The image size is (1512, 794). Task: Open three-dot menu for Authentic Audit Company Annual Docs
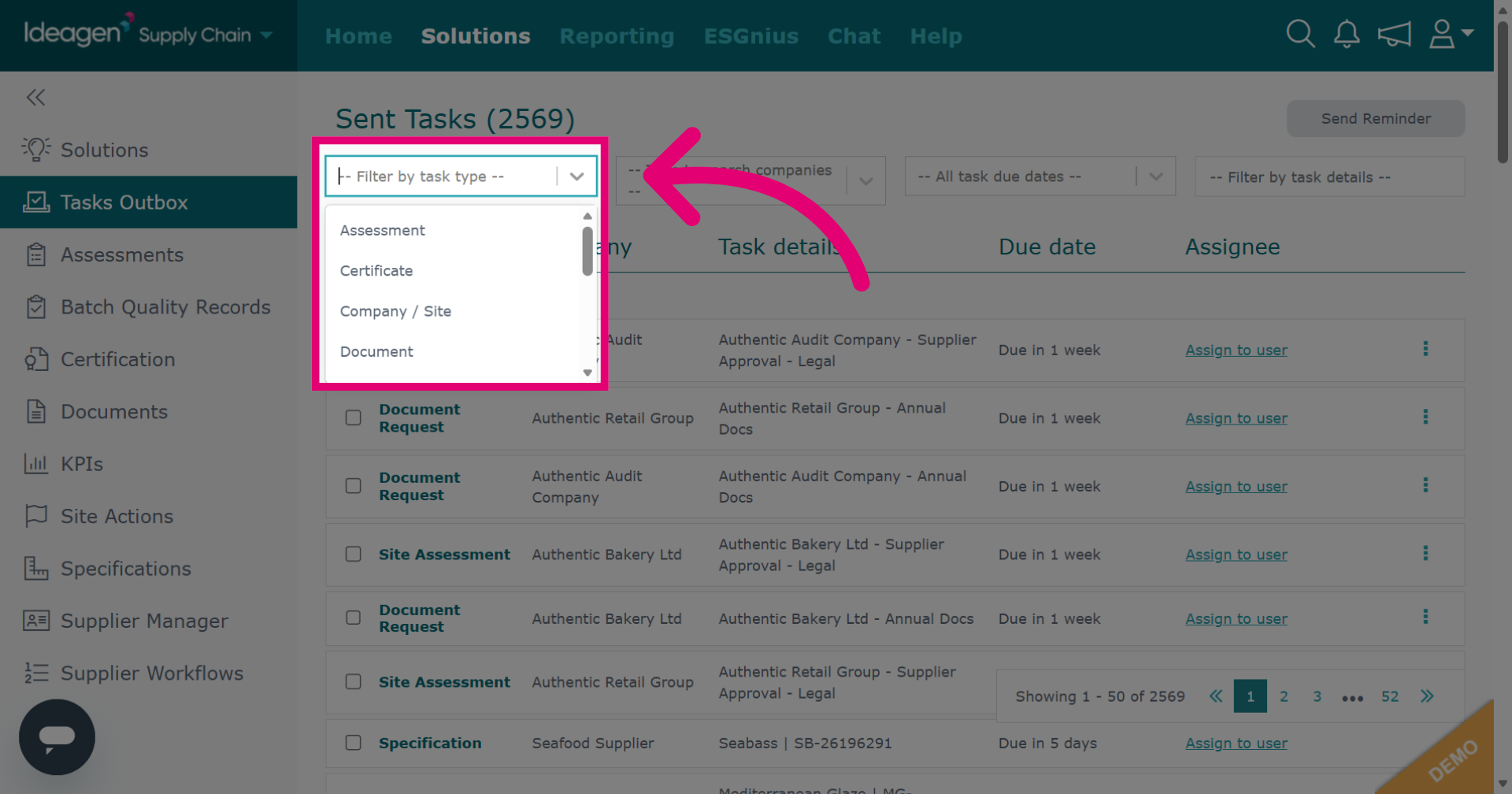point(1425,486)
